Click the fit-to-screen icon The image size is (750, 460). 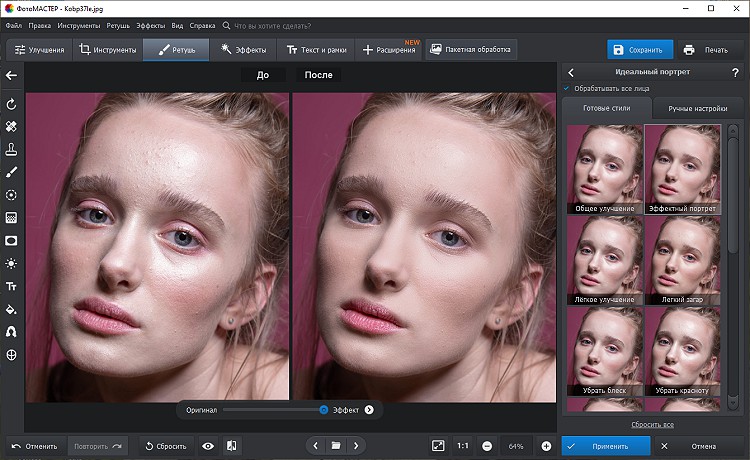pos(437,445)
